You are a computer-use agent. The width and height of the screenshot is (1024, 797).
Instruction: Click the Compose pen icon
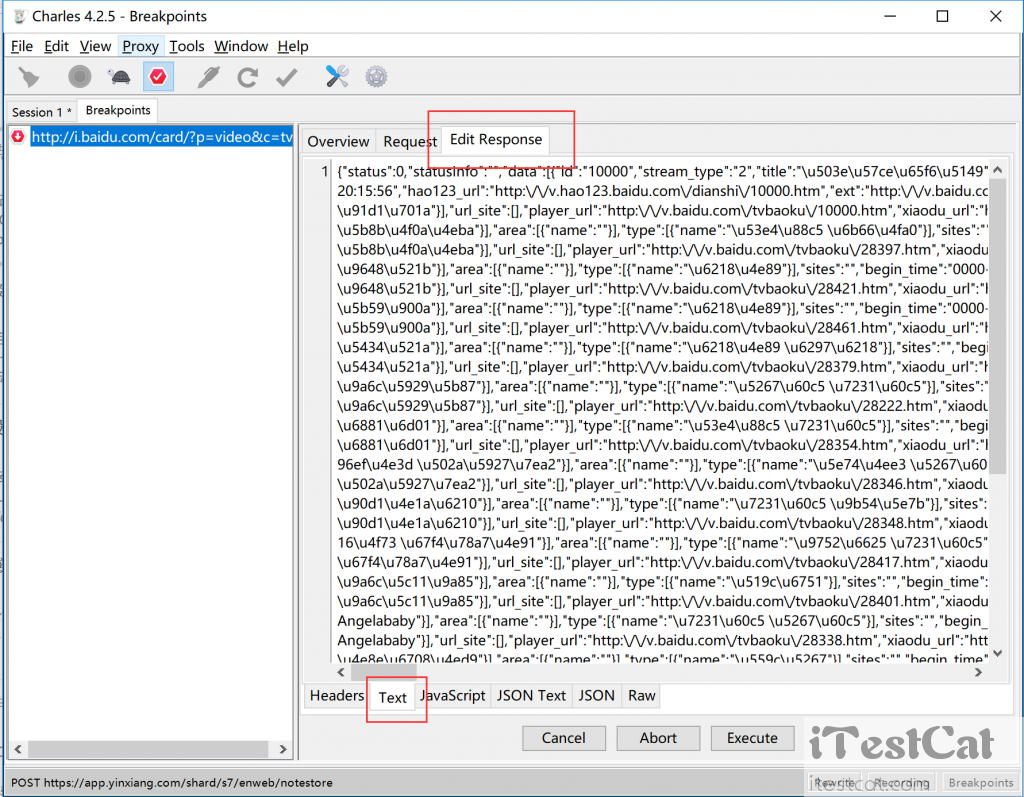click(x=208, y=77)
